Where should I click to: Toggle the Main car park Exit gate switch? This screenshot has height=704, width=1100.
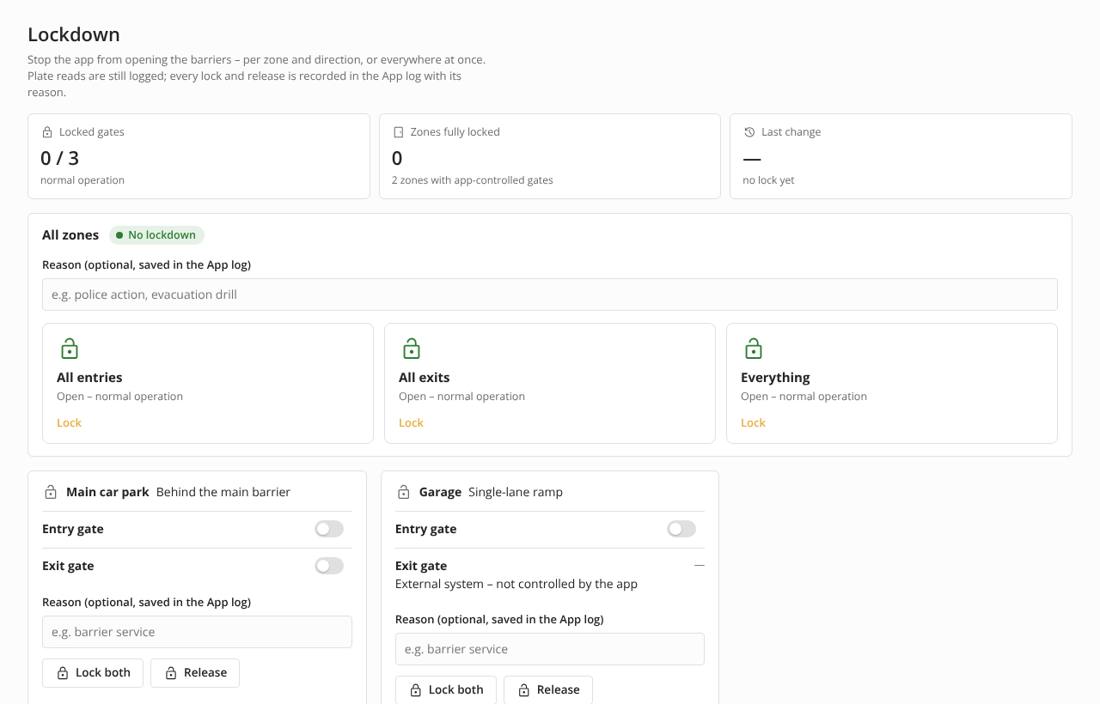[329, 566]
